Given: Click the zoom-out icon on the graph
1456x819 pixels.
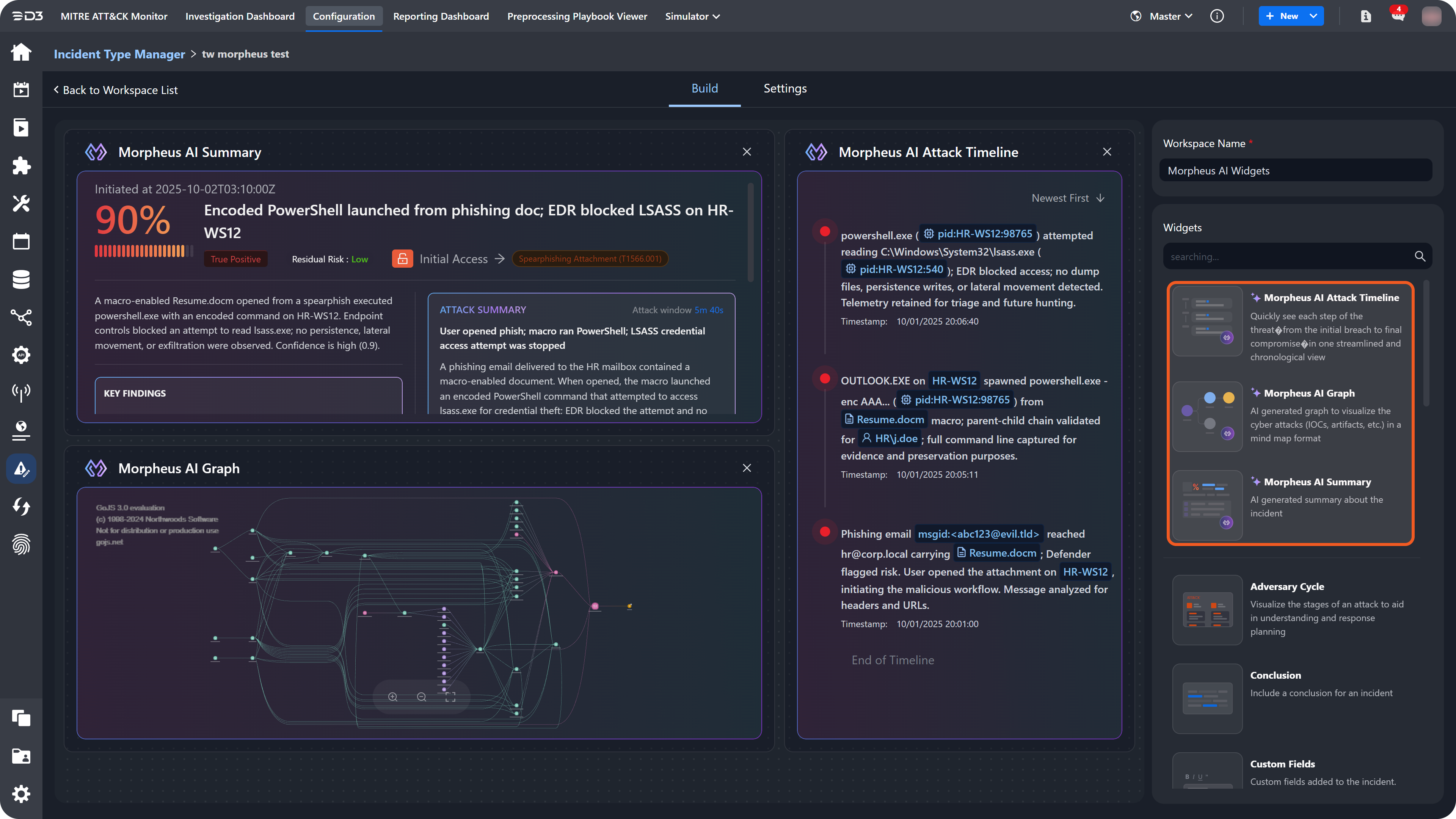Looking at the screenshot, I should (422, 697).
